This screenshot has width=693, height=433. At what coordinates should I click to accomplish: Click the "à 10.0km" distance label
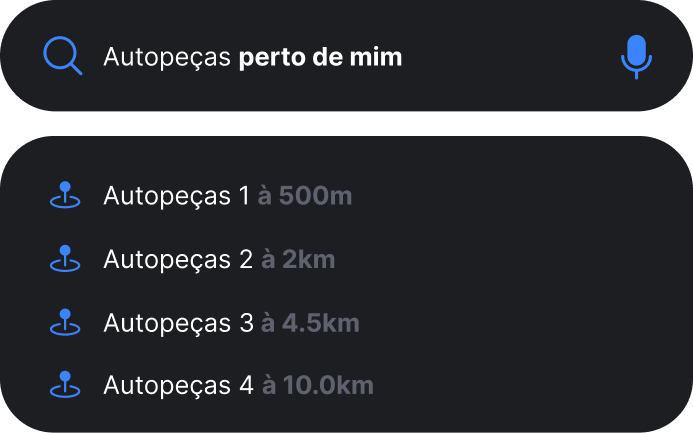click(318, 385)
